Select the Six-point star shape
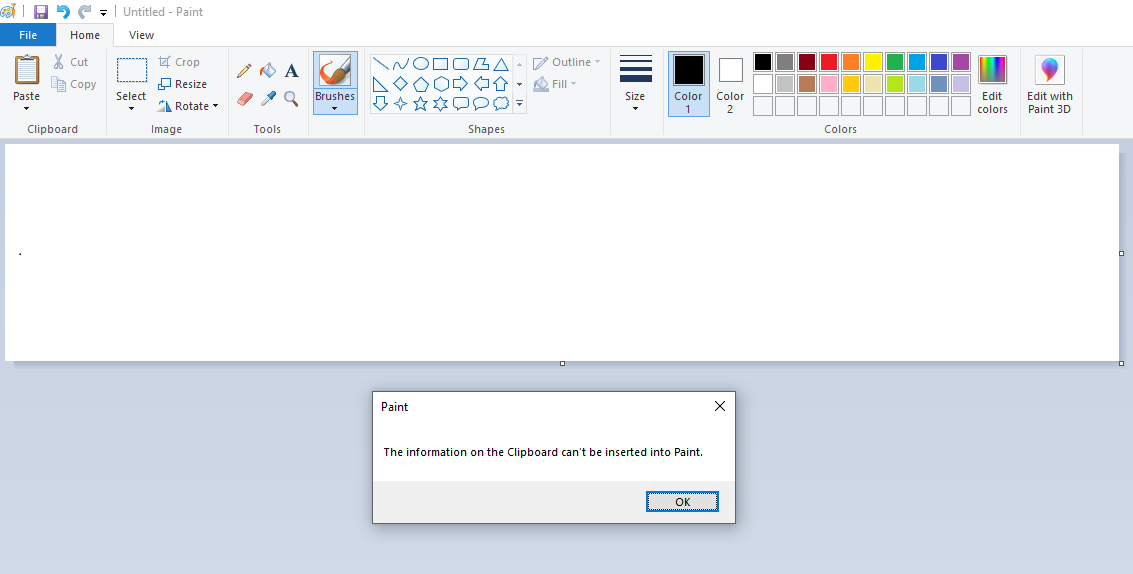 [x=441, y=104]
